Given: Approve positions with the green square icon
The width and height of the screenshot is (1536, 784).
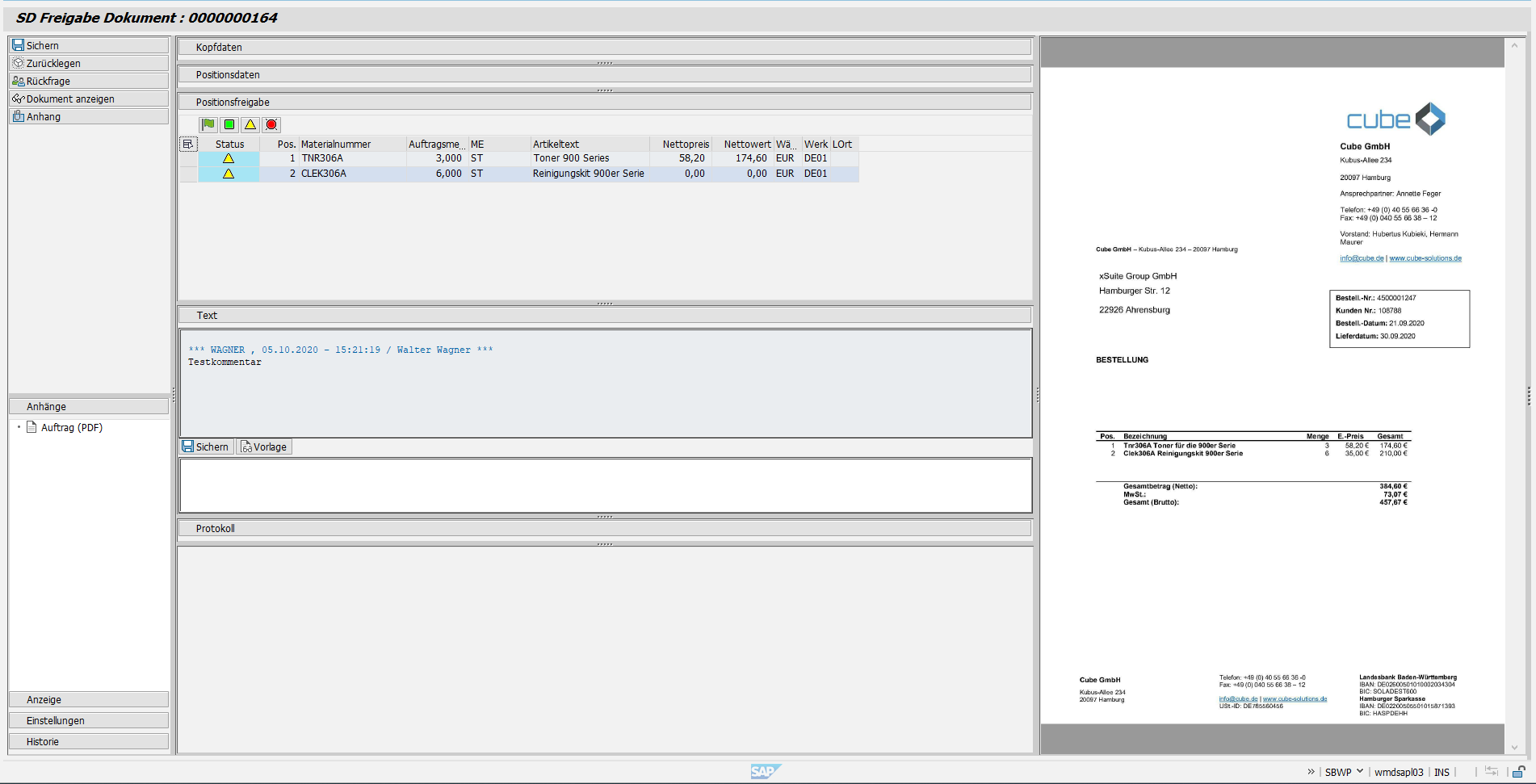Looking at the screenshot, I should click(x=229, y=124).
